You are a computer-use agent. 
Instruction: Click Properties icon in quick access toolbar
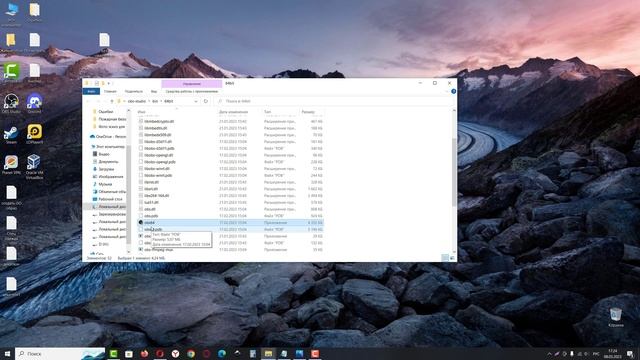pos(97,83)
